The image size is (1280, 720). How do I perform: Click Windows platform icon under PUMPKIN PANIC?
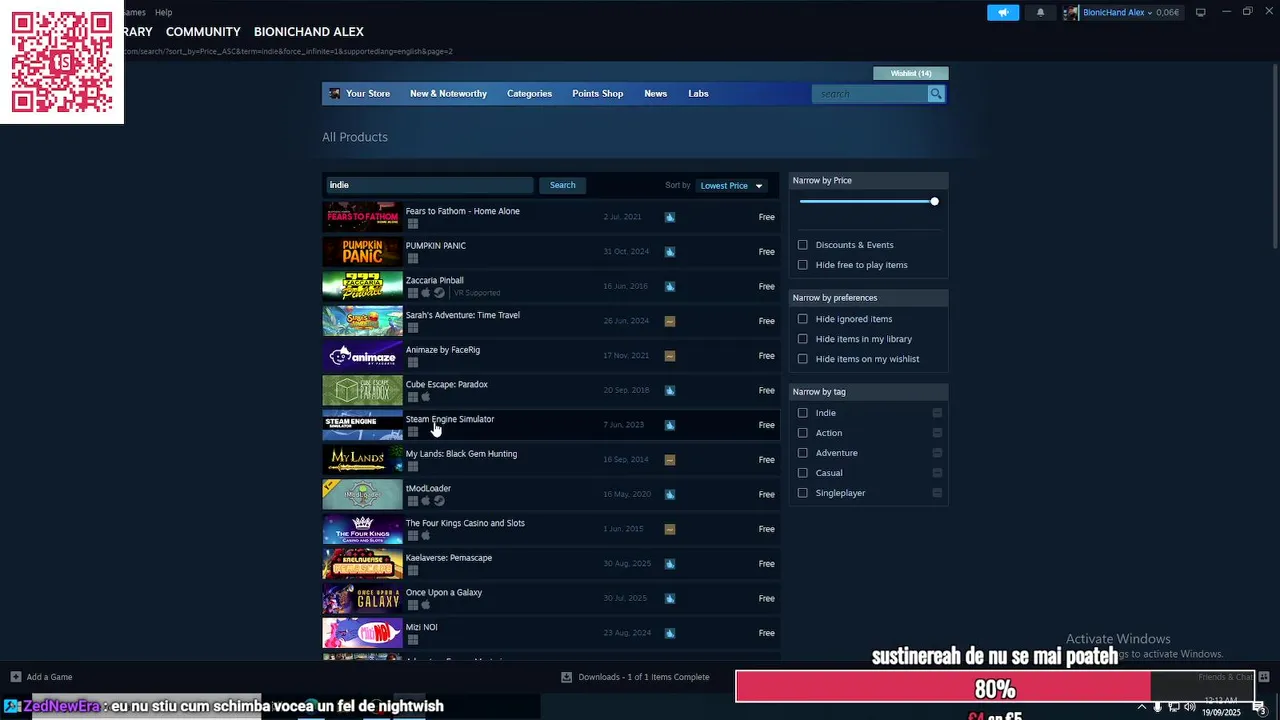412,259
